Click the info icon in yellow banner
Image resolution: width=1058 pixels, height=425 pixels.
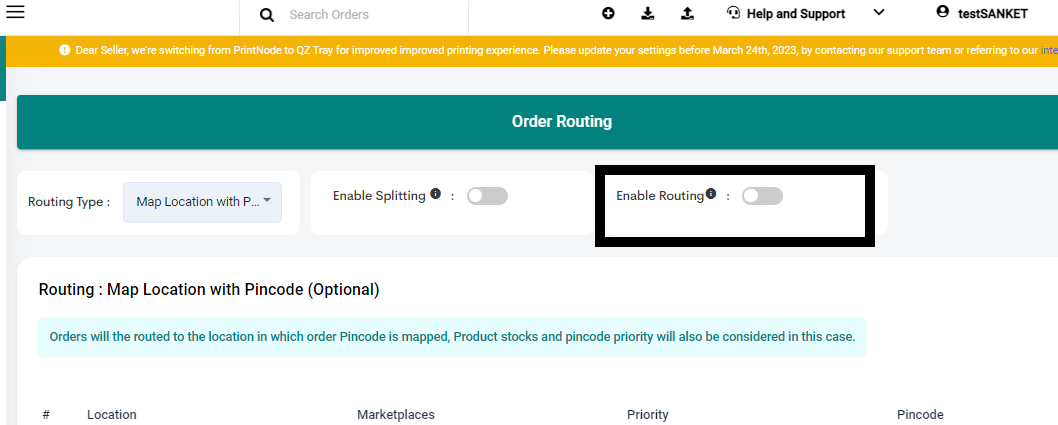(65, 50)
